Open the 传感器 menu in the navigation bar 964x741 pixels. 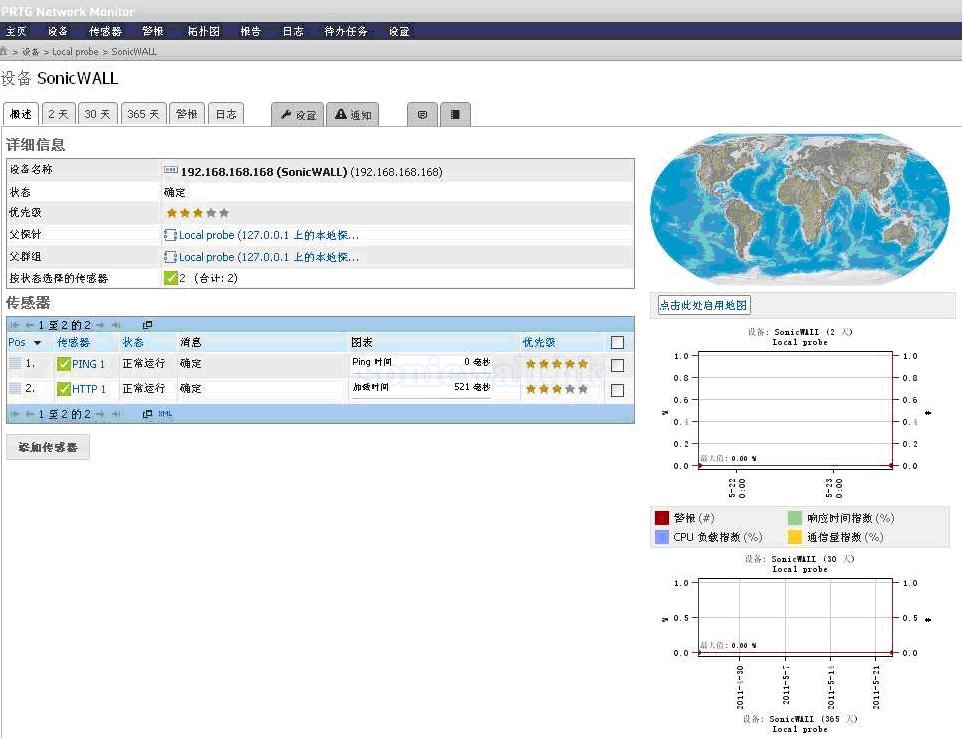click(106, 31)
